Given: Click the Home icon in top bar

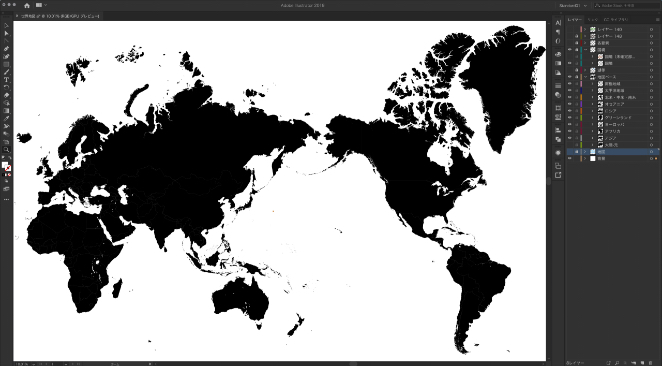Looking at the screenshot, I should 27,5.
